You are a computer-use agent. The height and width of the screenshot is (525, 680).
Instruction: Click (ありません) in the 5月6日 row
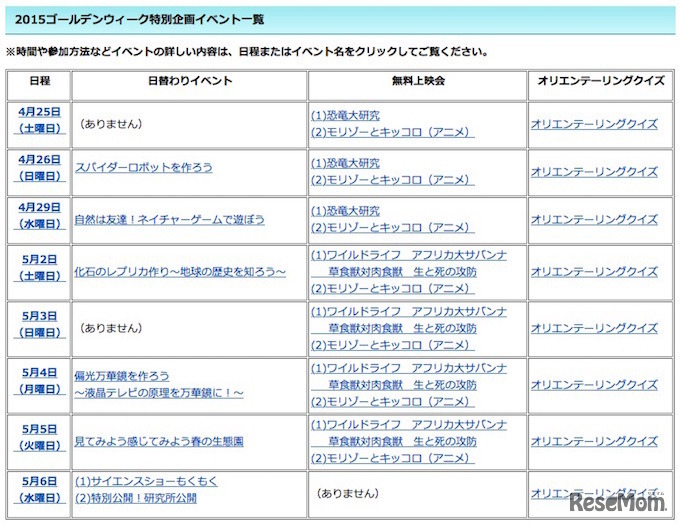click(x=347, y=493)
